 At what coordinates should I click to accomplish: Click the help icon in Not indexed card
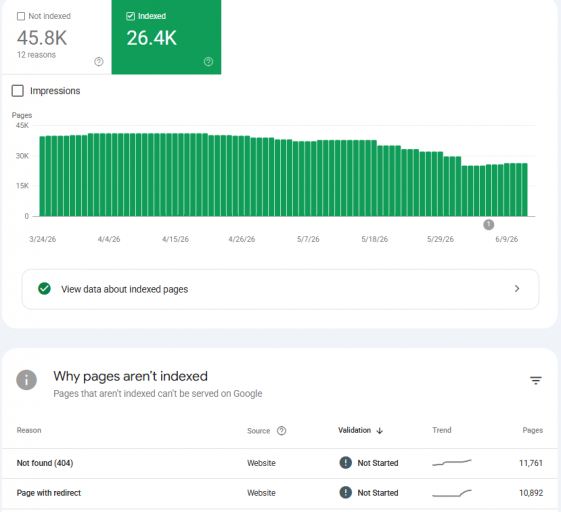99,62
